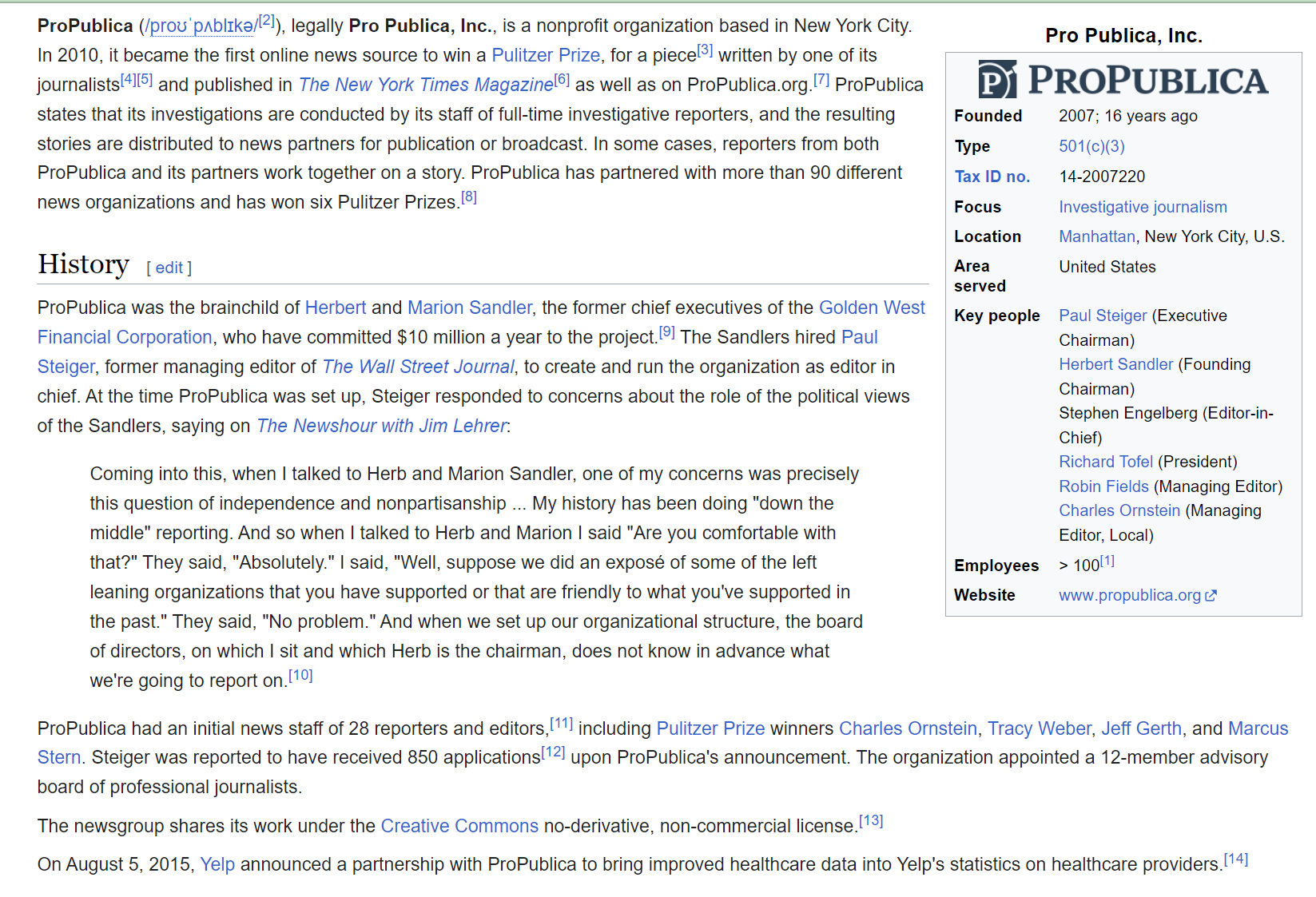Open citation [9] after 'the project'
The width and height of the screenshot is (1316, 897).
pyautogui.click(x=667, y=332)
